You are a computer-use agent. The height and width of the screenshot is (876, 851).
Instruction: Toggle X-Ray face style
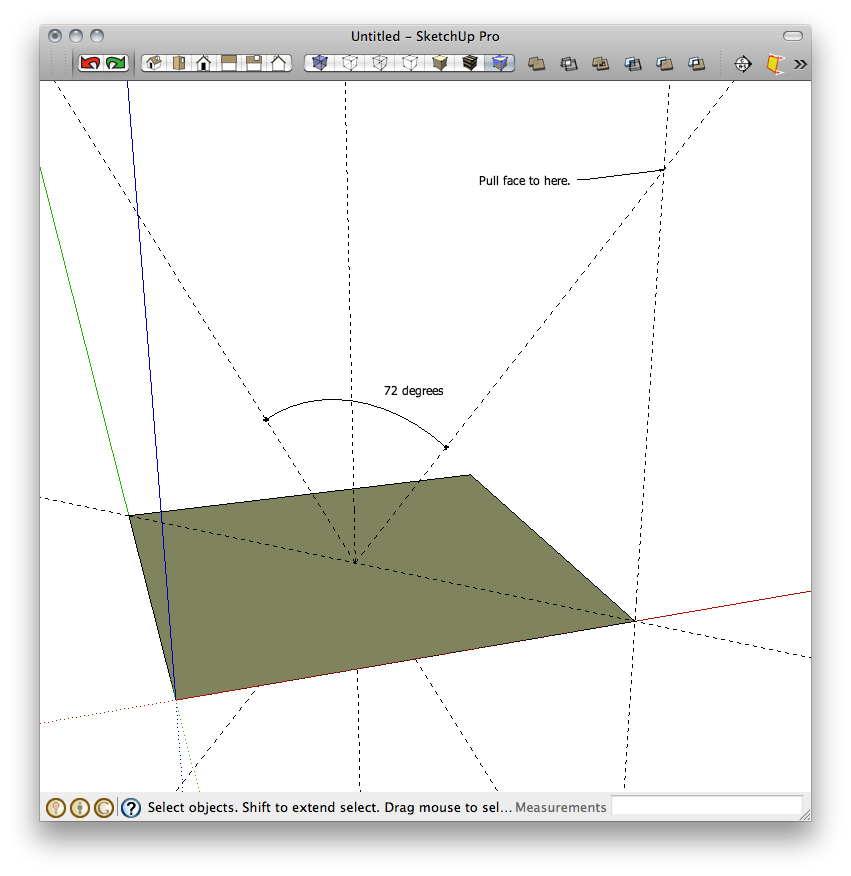click(320, 63)
